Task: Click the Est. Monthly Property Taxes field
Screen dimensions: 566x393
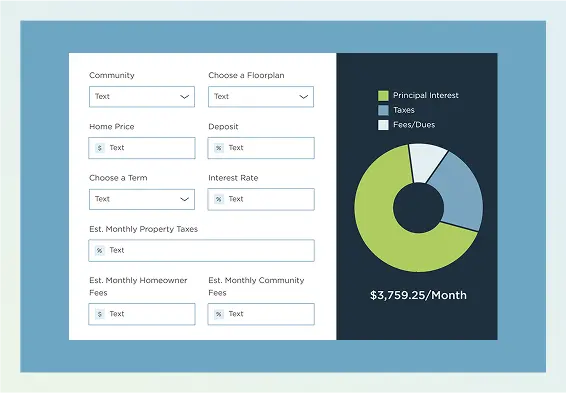Action: click(x=201, y=250)
